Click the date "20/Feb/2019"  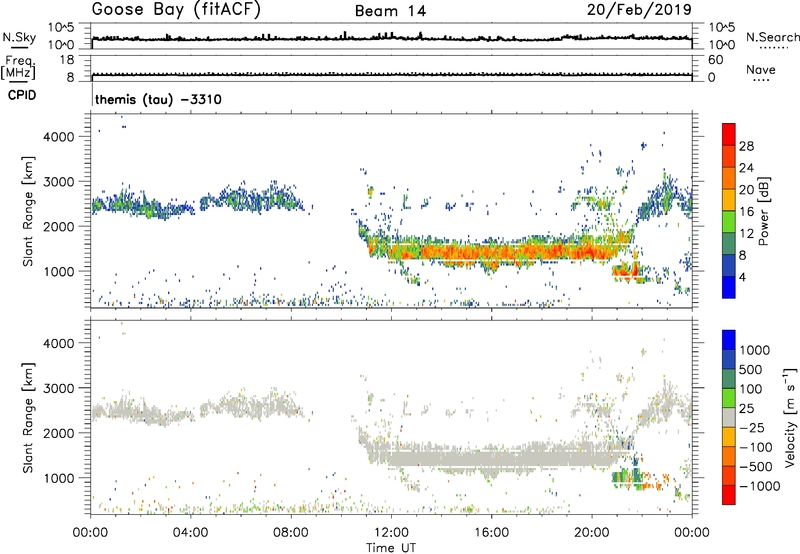(x=639, y=10)
